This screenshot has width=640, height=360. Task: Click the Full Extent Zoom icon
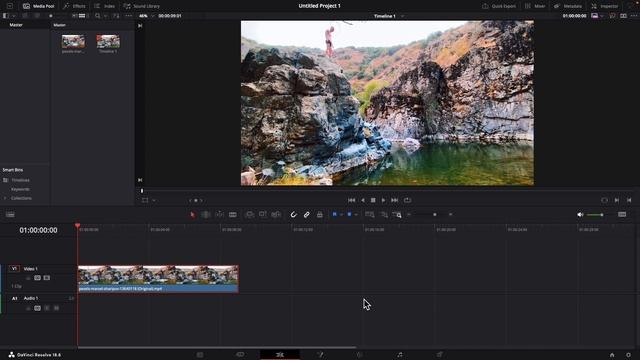pyautogui.click(x=370, y=215)
